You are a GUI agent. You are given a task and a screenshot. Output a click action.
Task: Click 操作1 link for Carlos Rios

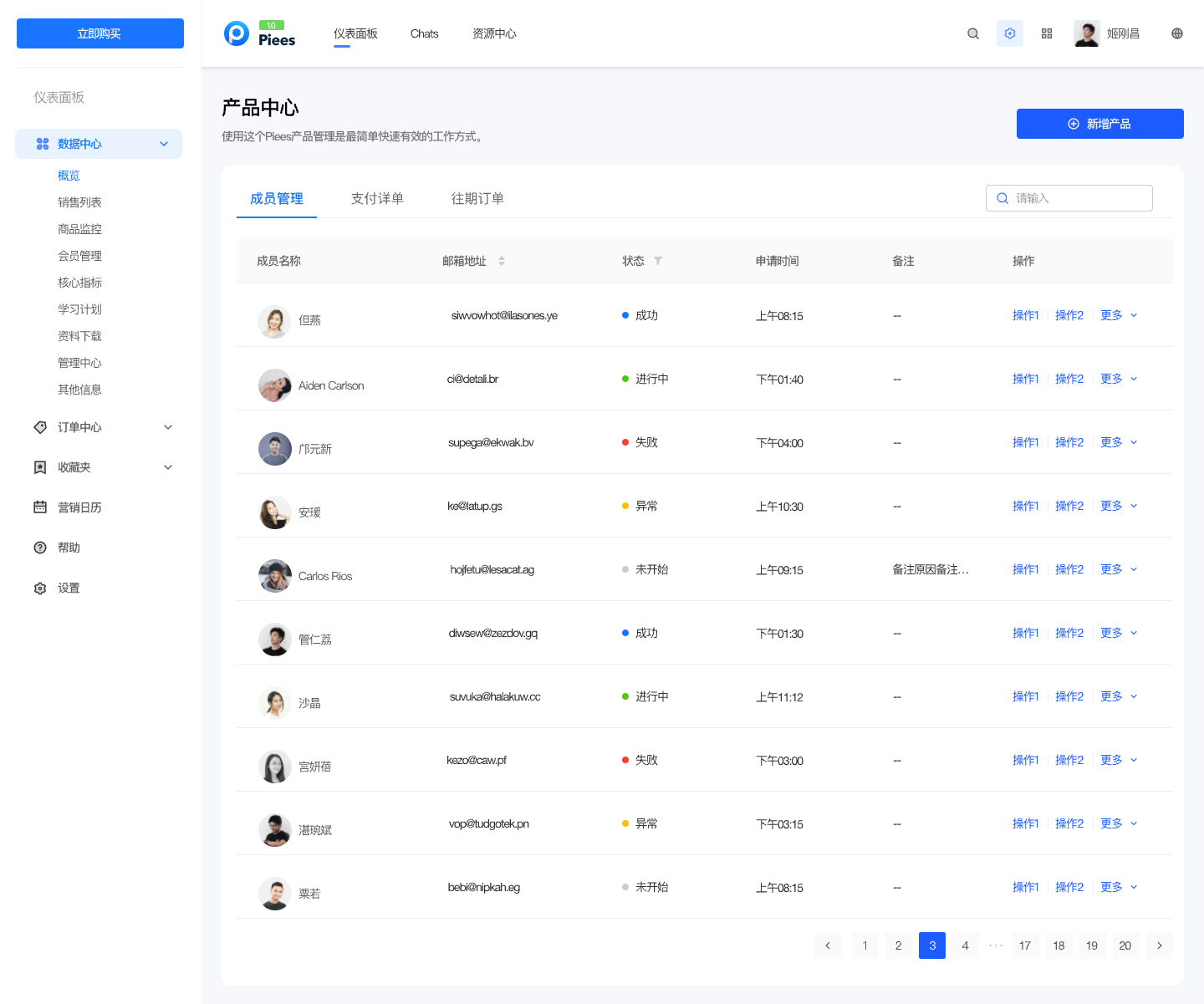click(x=1025, y=569)
